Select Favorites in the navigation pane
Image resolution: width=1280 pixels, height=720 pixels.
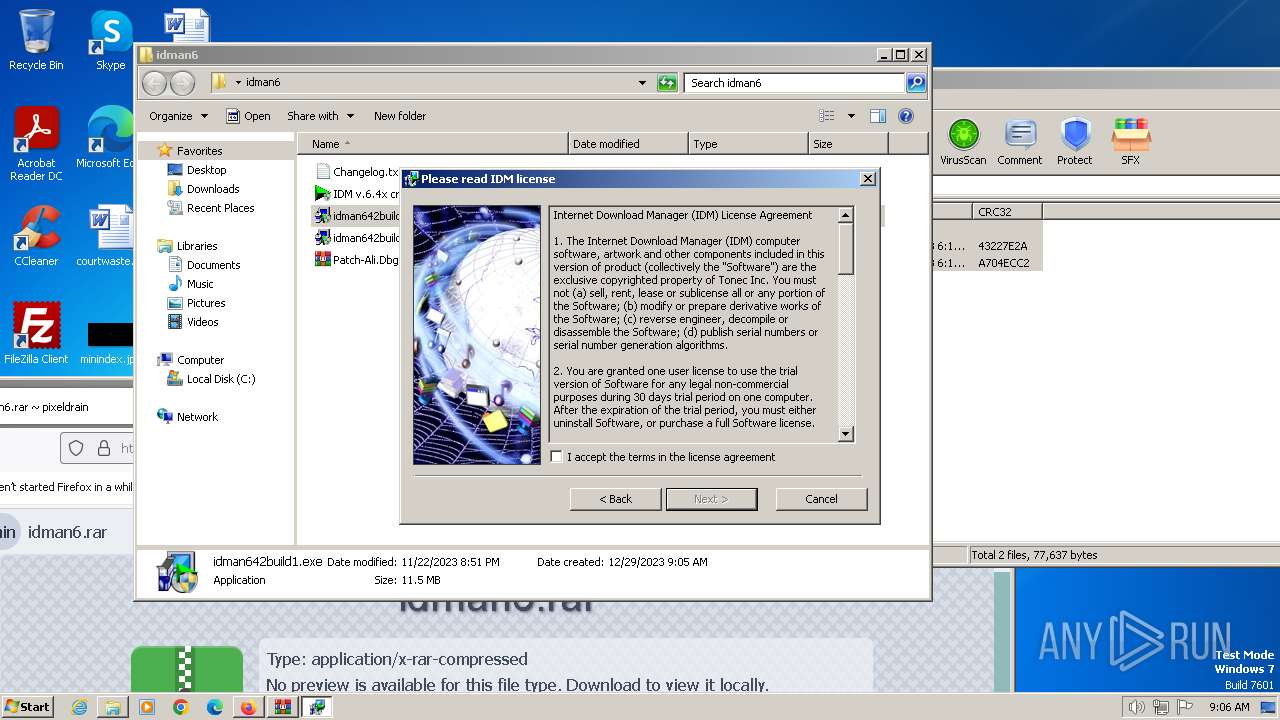199,151
